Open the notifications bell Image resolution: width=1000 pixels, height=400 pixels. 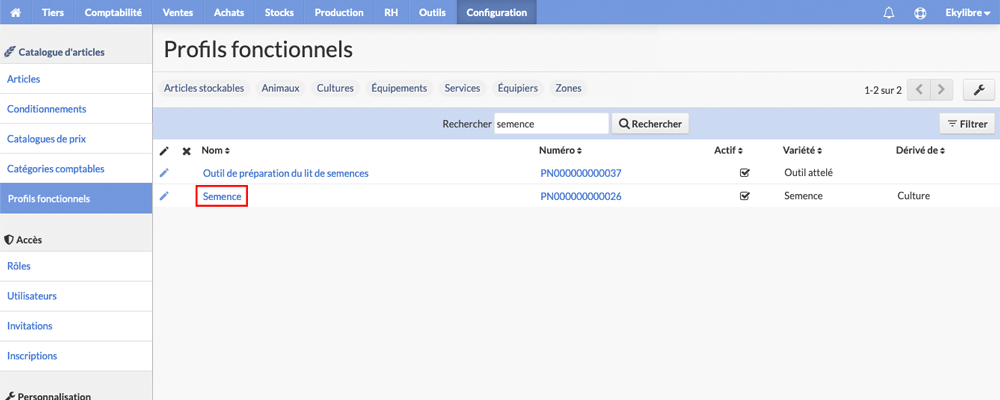click(x=888, y=13)
